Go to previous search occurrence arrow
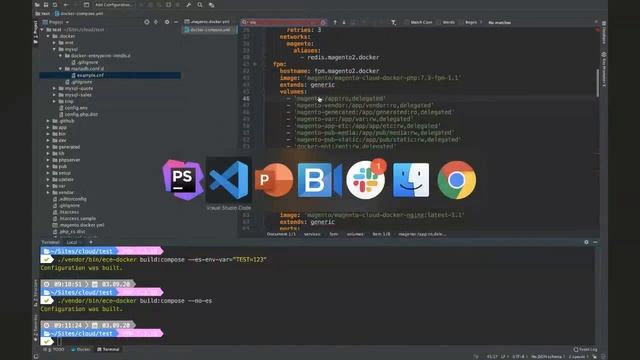640x360 pixels. (335, 22)
